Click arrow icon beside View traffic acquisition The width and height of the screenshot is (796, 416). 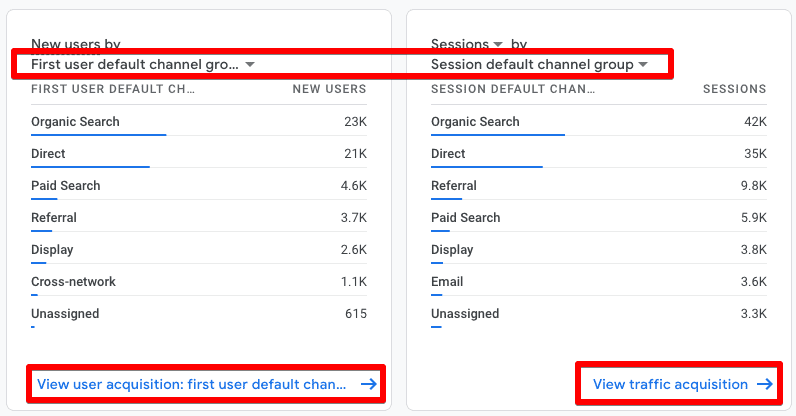click(x=765, y=384)
